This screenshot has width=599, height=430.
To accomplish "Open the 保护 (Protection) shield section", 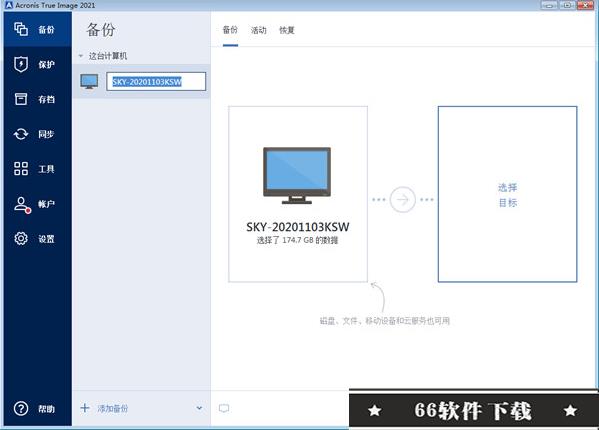I will click(37, 64).
